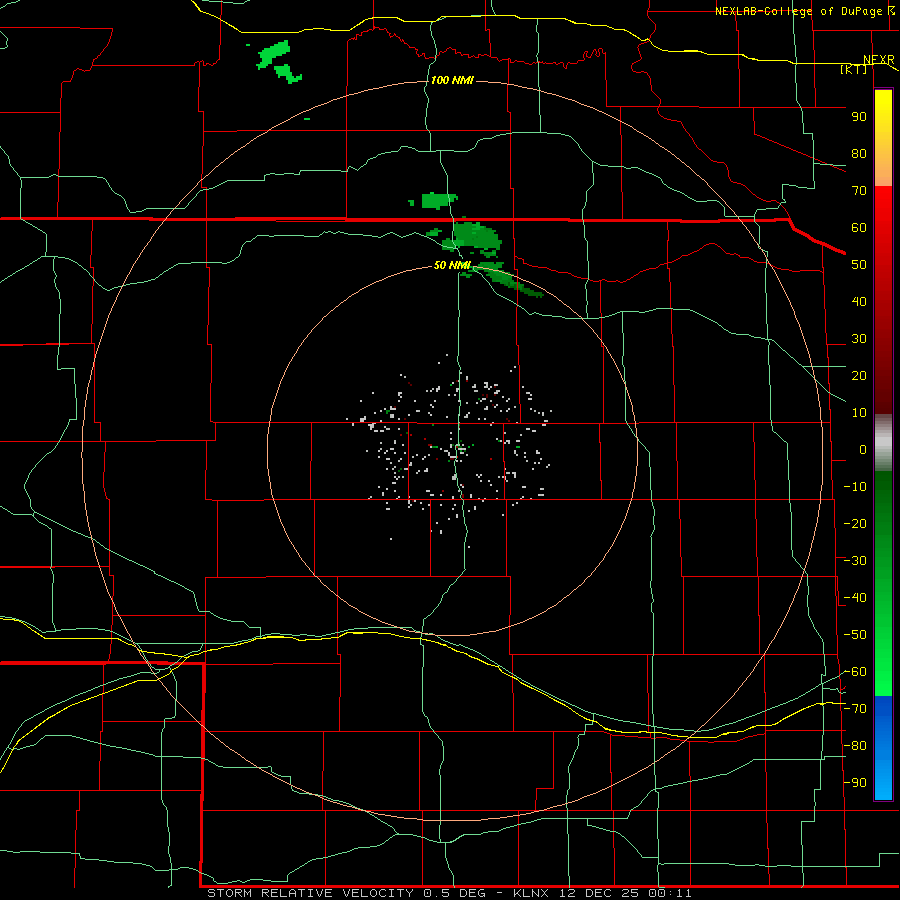This screenshot has width=900, height=900.
Task: Click the "-80" scale value
Action: pos(855,746)
